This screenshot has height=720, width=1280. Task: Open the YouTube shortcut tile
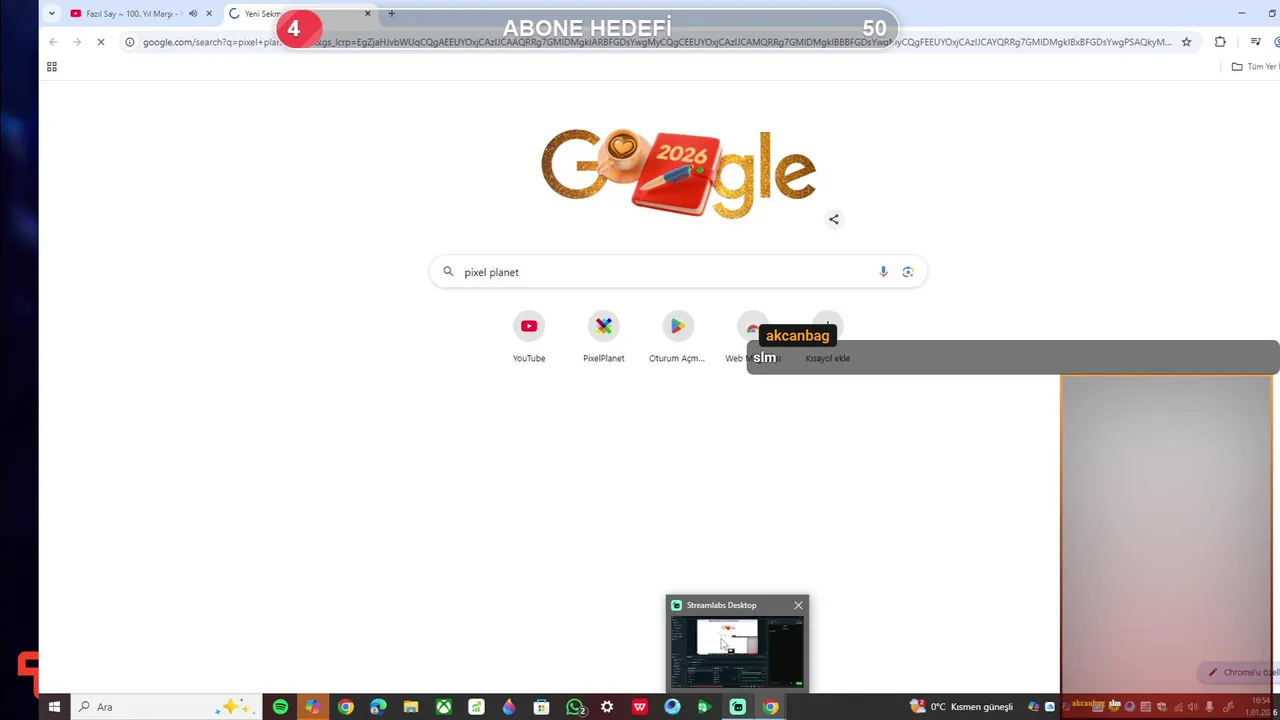tap(529, 337)
